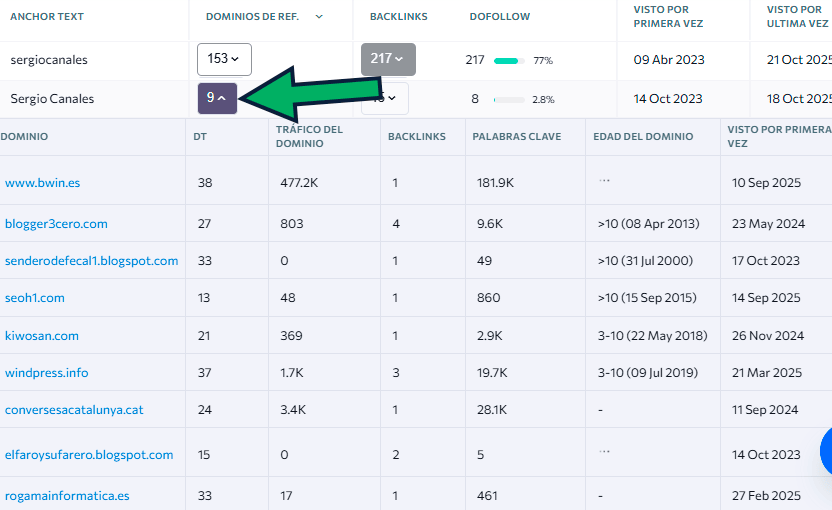Sort by Palabras Clave column header
The height and width of the screenshot is (510, 832).
pos(517,136)
